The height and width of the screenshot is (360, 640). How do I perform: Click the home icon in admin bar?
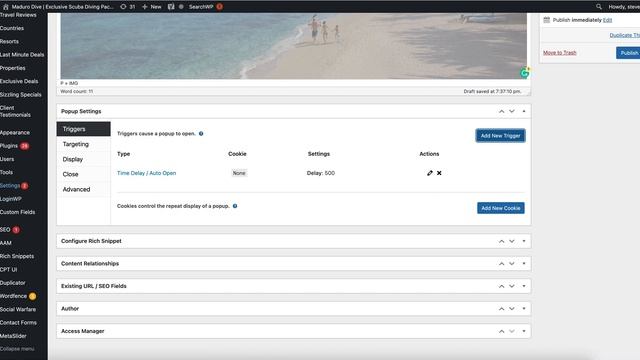click(6, 7)
